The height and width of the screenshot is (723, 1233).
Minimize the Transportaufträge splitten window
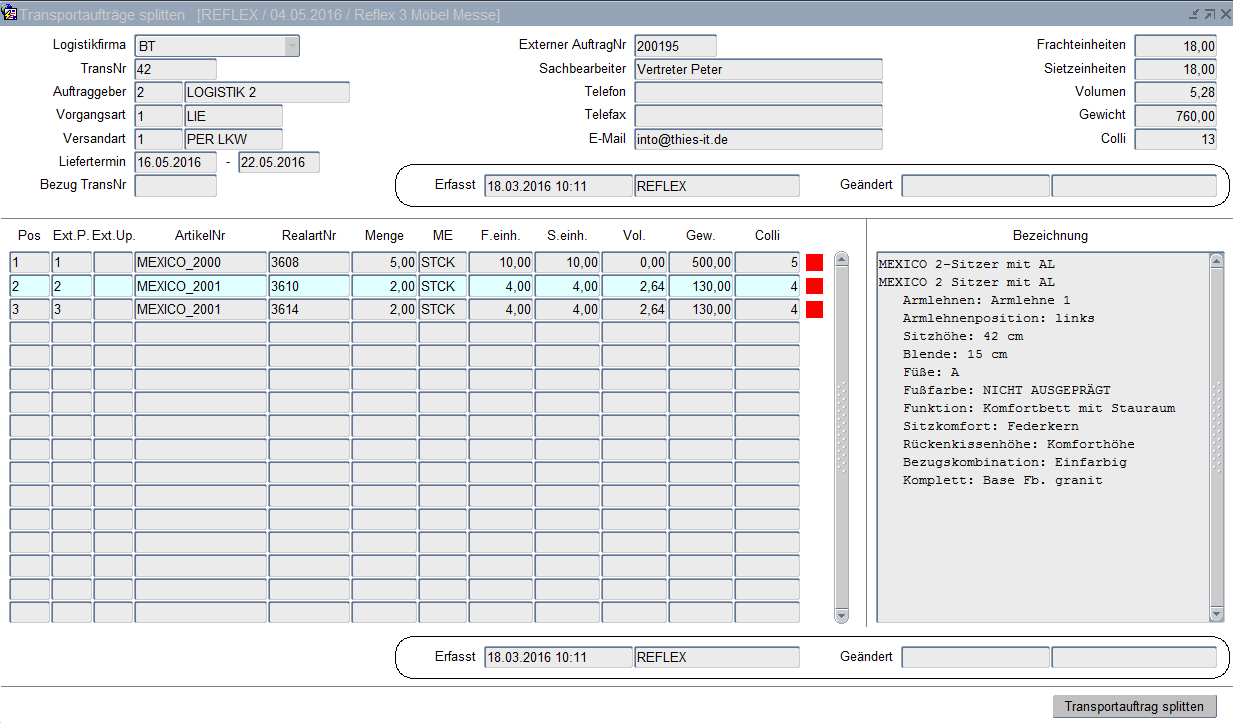coord(1193,14)
